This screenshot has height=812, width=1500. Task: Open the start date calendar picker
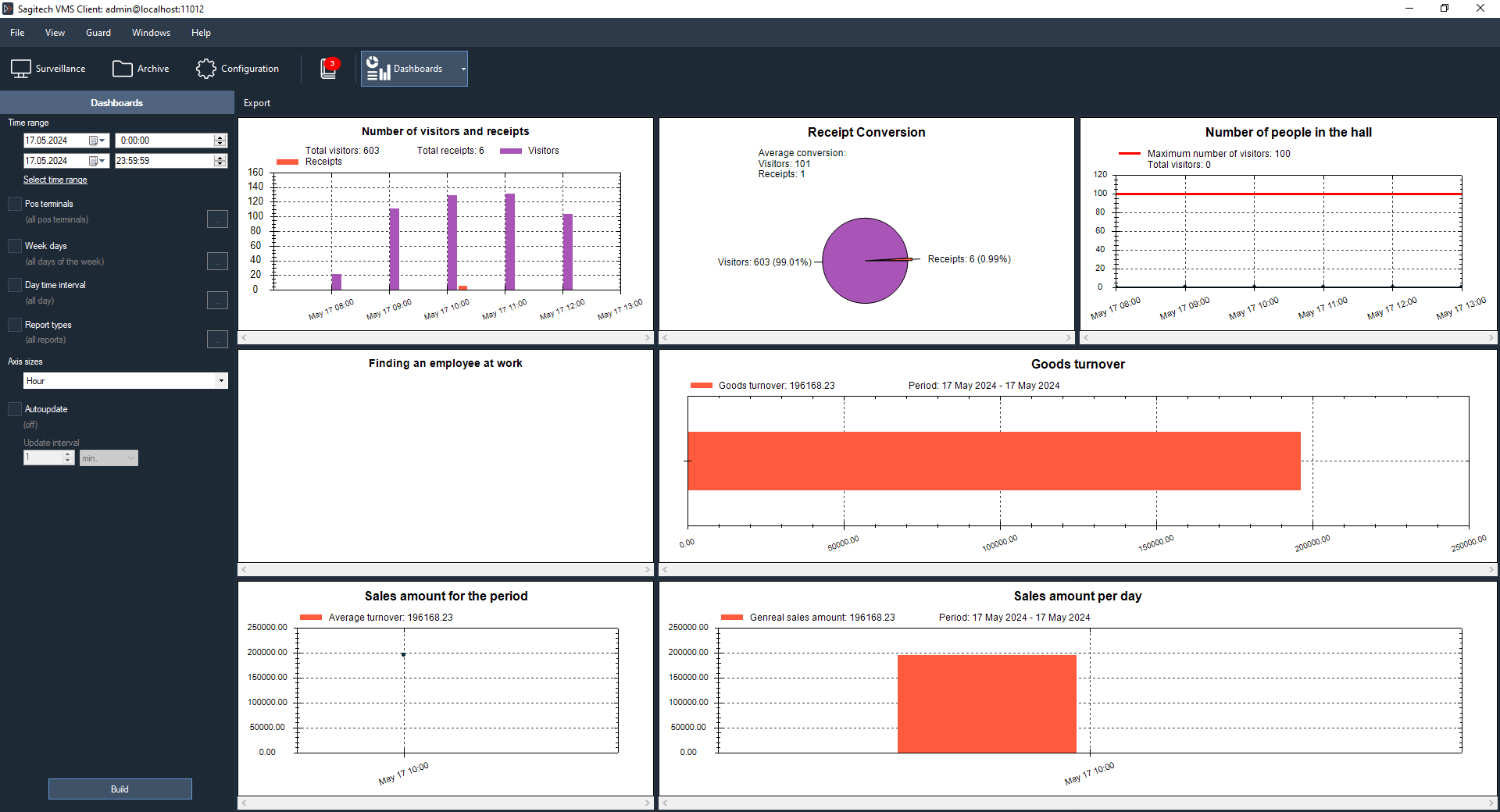tap(97, 141)
